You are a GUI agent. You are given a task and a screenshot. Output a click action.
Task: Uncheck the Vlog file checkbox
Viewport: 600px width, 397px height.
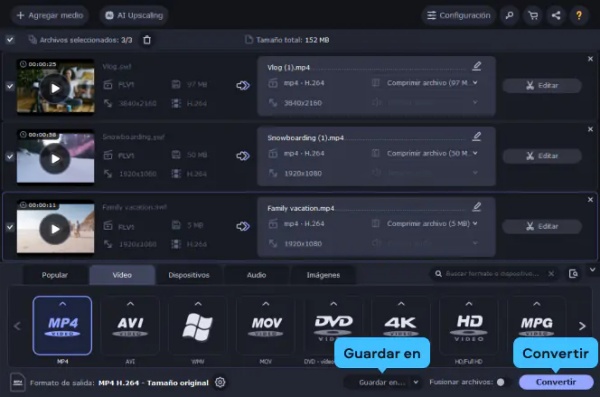tap(10, 86)
